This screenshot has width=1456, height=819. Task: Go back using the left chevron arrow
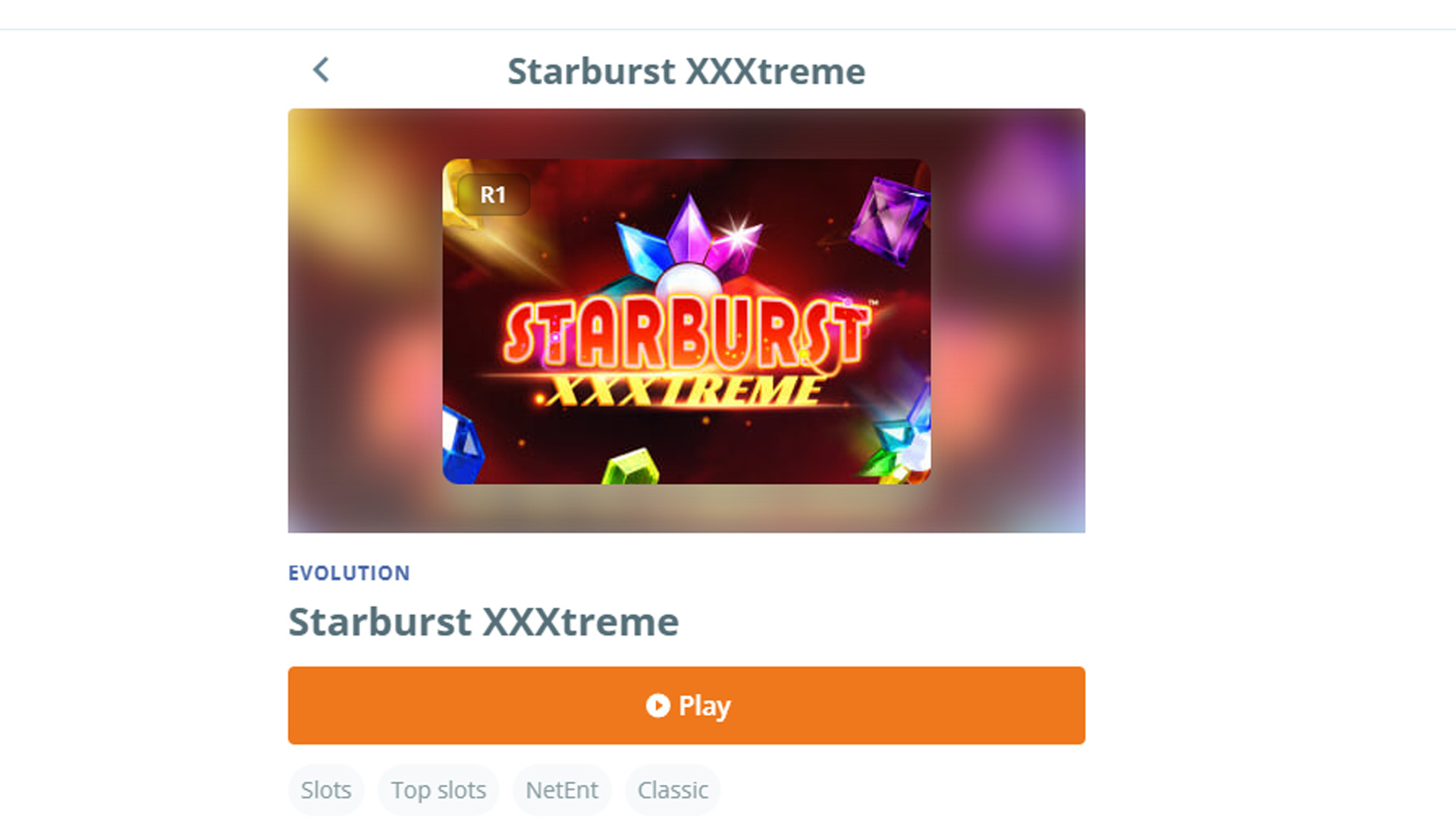click(322, 70)
